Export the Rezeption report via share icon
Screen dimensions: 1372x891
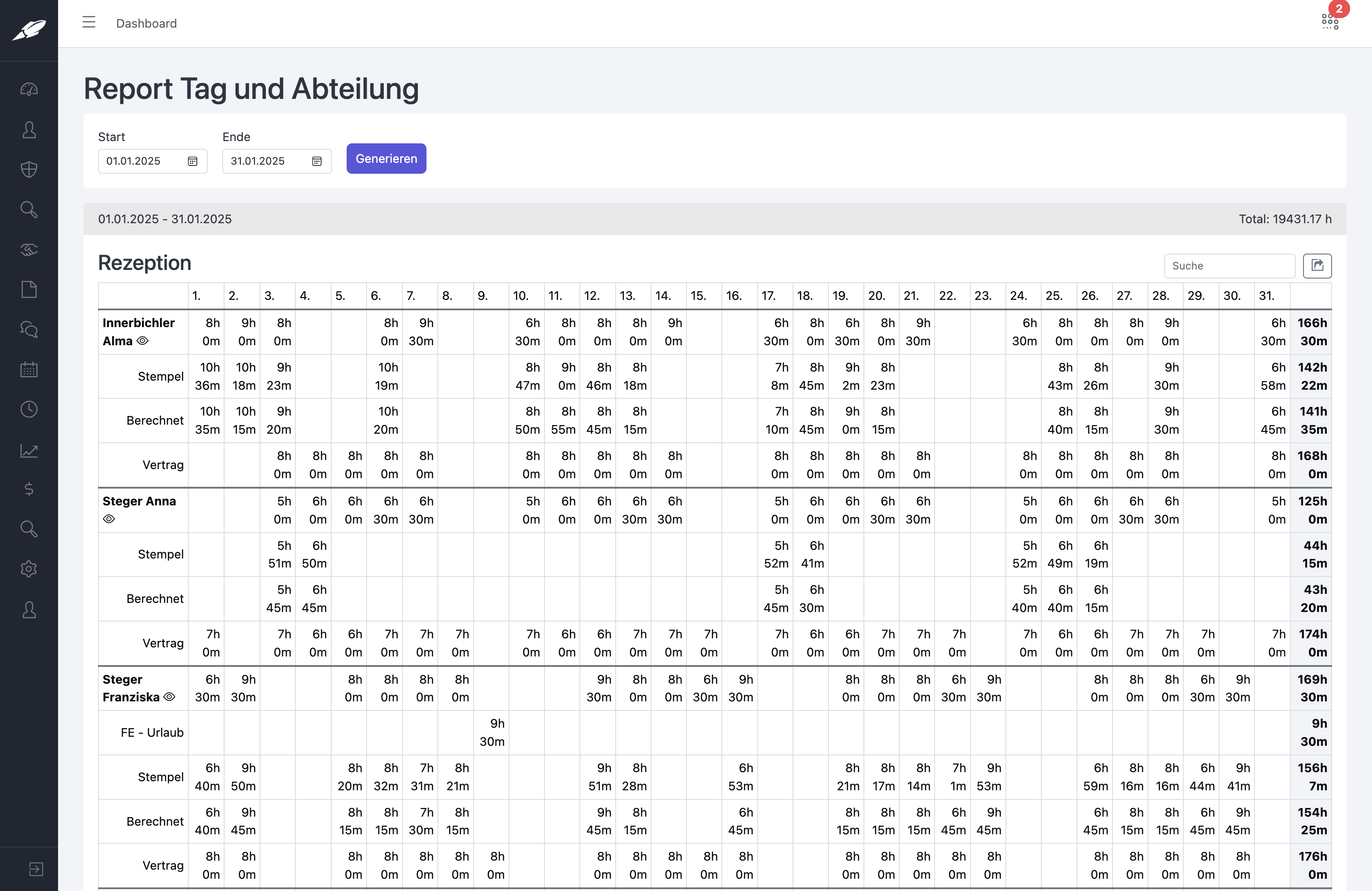[x=1317, y=266]
